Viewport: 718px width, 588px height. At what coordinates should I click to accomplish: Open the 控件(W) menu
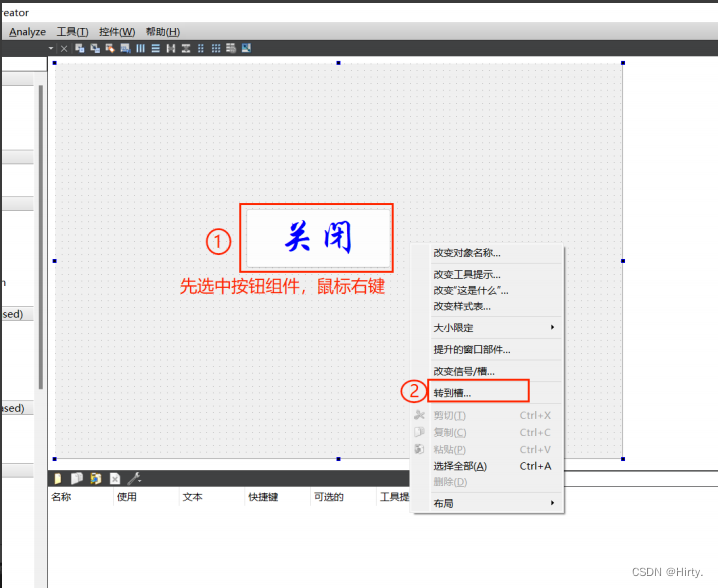point(117,32)
